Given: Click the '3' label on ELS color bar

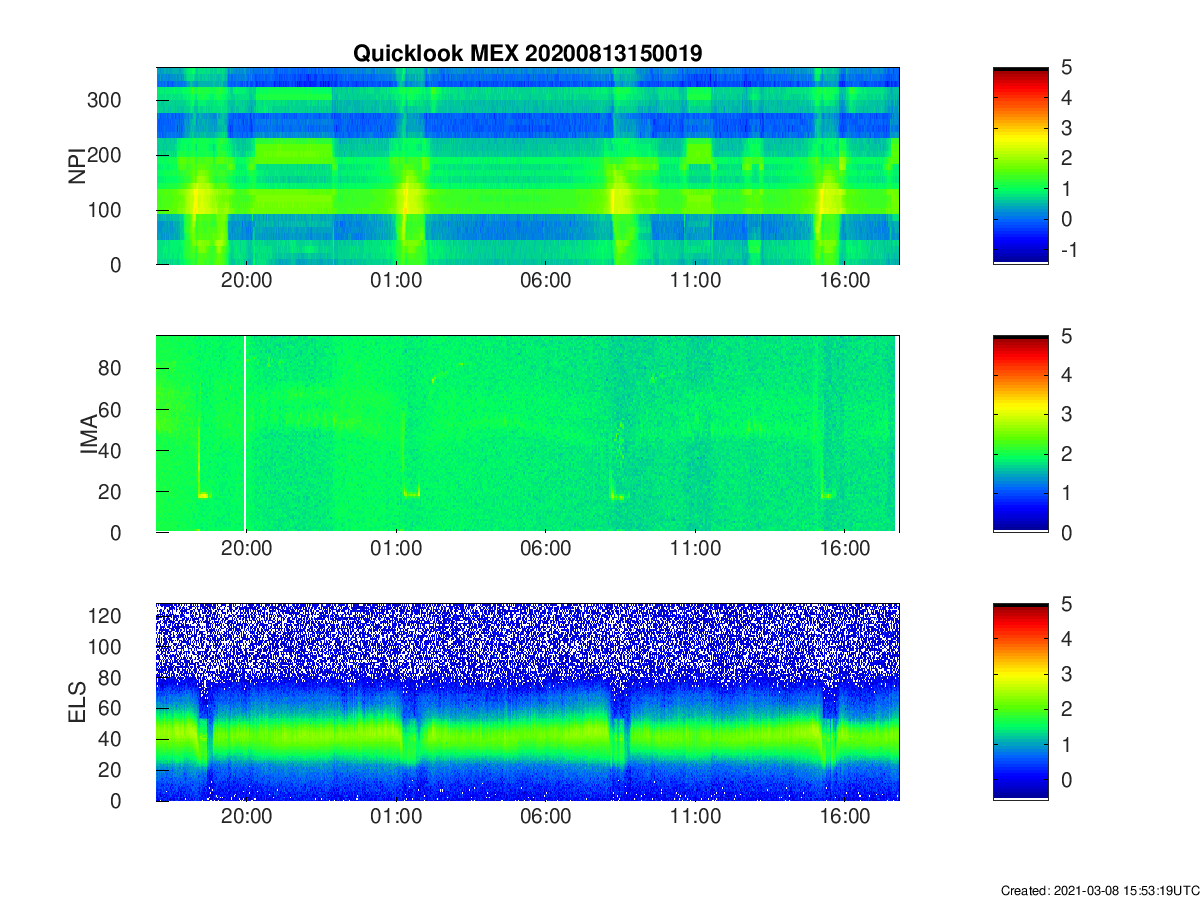Looking at the screenshot, I should pos(1066,674).
